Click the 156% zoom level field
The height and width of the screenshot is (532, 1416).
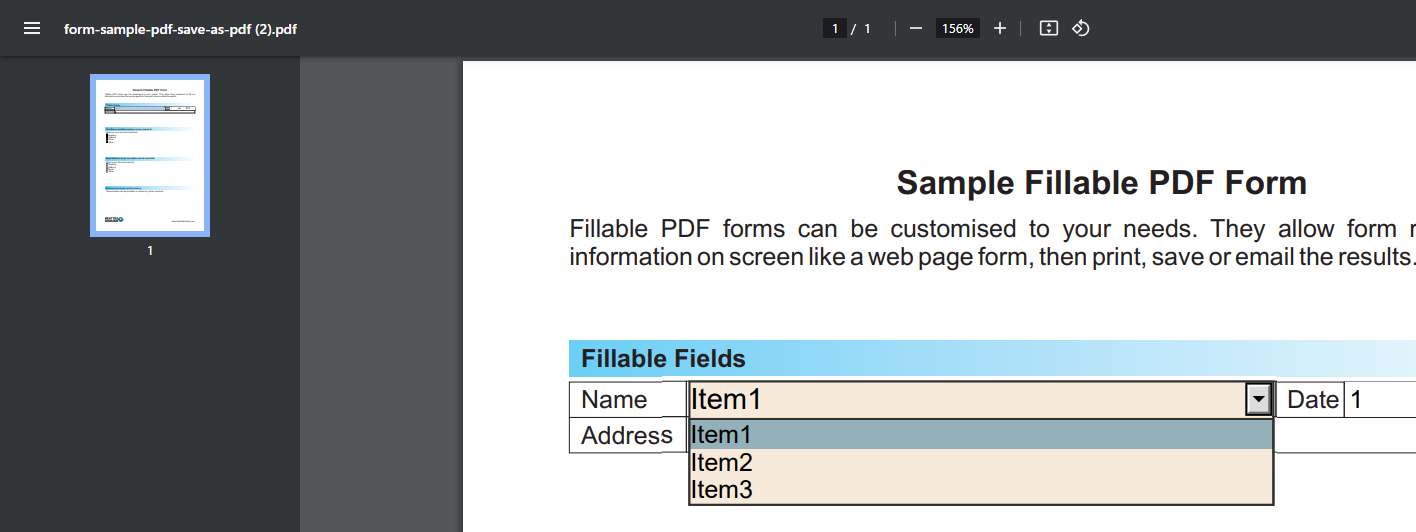pos(957,28)
